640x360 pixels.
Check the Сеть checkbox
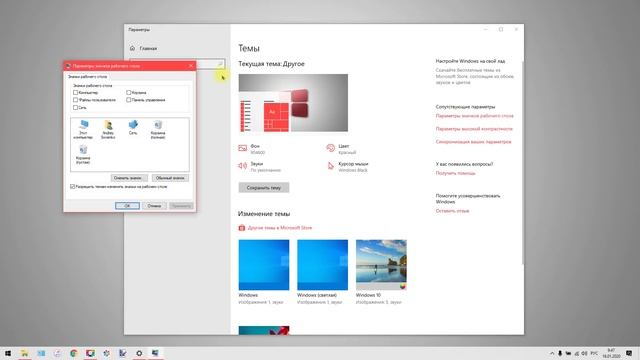(x=76, y=107)
